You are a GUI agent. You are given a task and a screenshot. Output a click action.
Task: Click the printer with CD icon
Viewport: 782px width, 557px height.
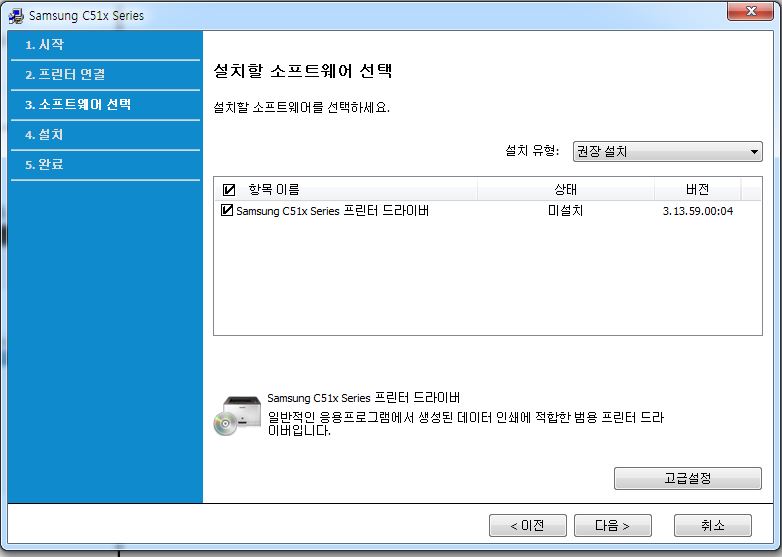pos(238,415)
